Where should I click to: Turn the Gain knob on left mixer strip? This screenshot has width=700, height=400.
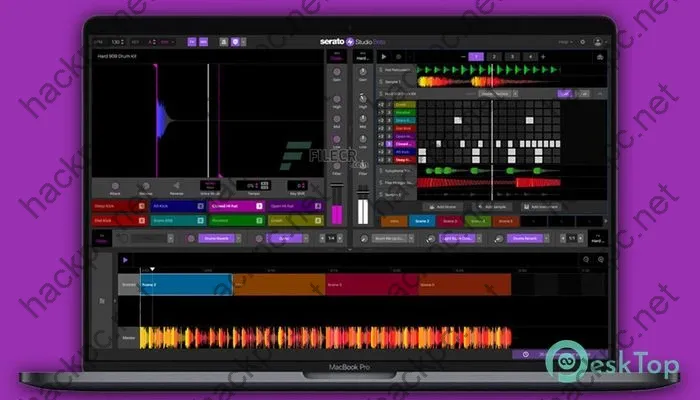tap(337, 72)
